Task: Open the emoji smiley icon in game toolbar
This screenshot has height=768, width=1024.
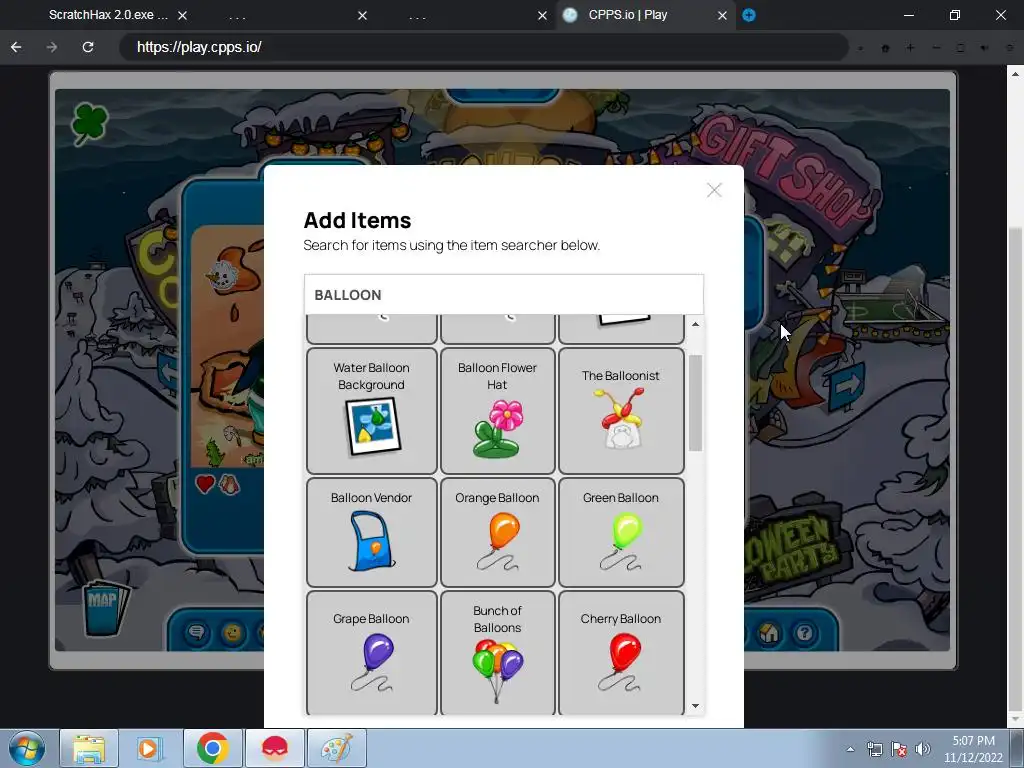Action: pos(232,633)
